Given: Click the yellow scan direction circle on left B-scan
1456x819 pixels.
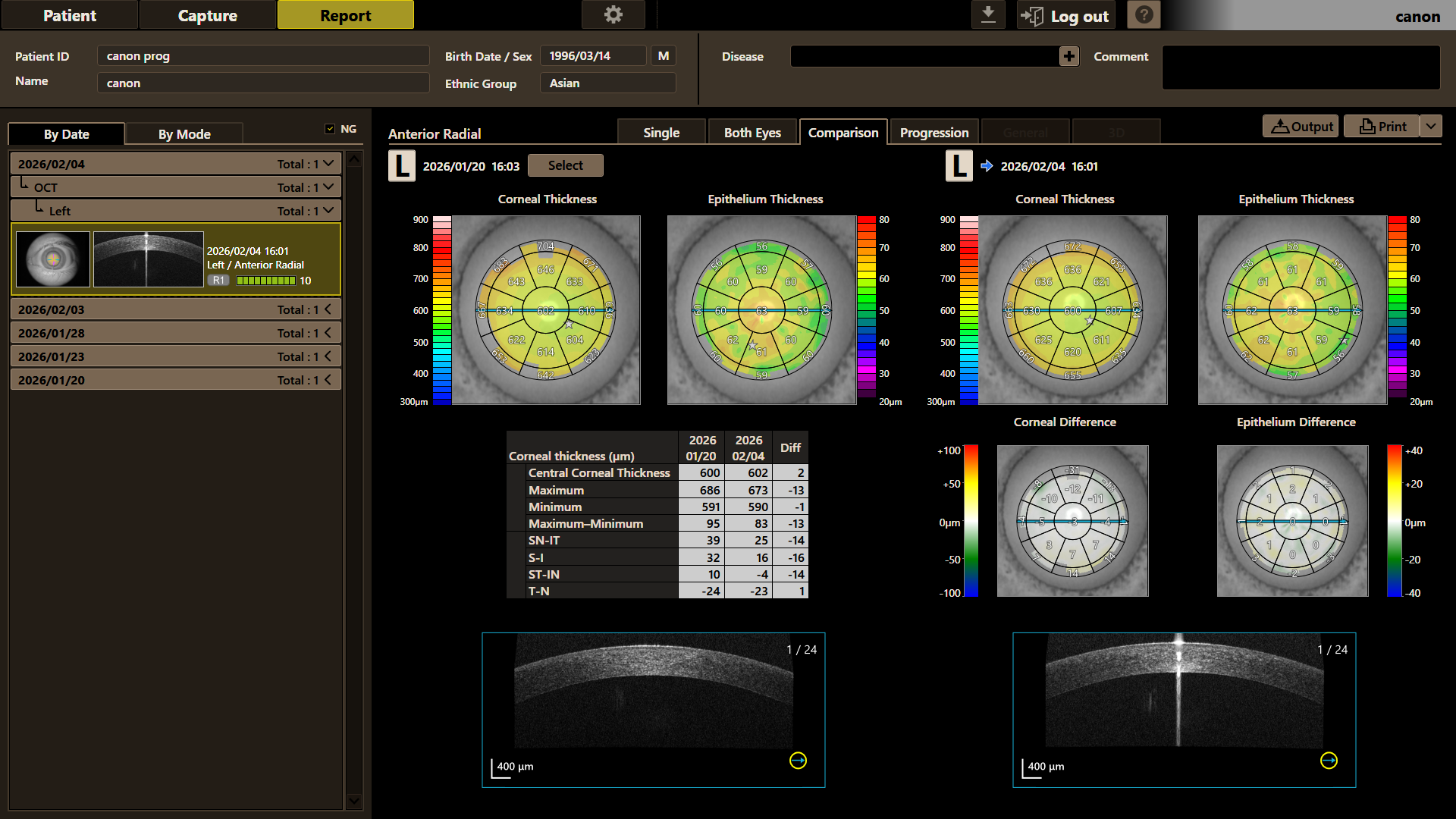Looking at the screenshot, I should click(798, 761).
